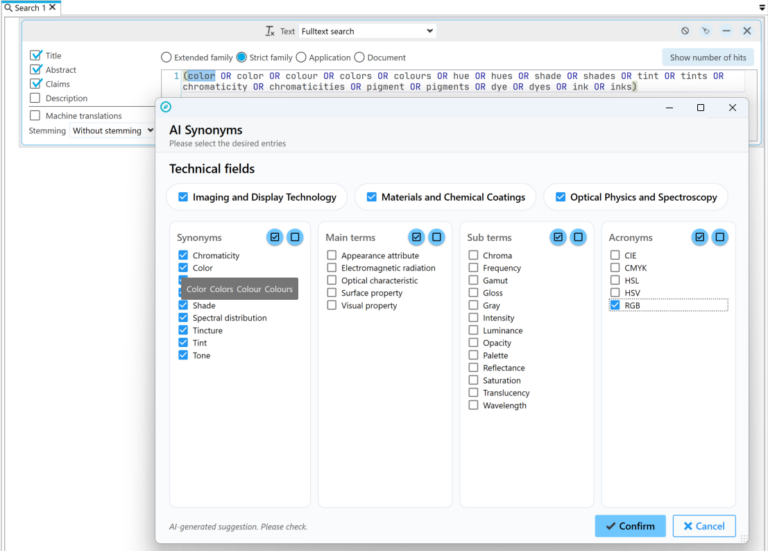768x551 pixels.
Task: Click Show number of hits button
Action: pos(707,58)
